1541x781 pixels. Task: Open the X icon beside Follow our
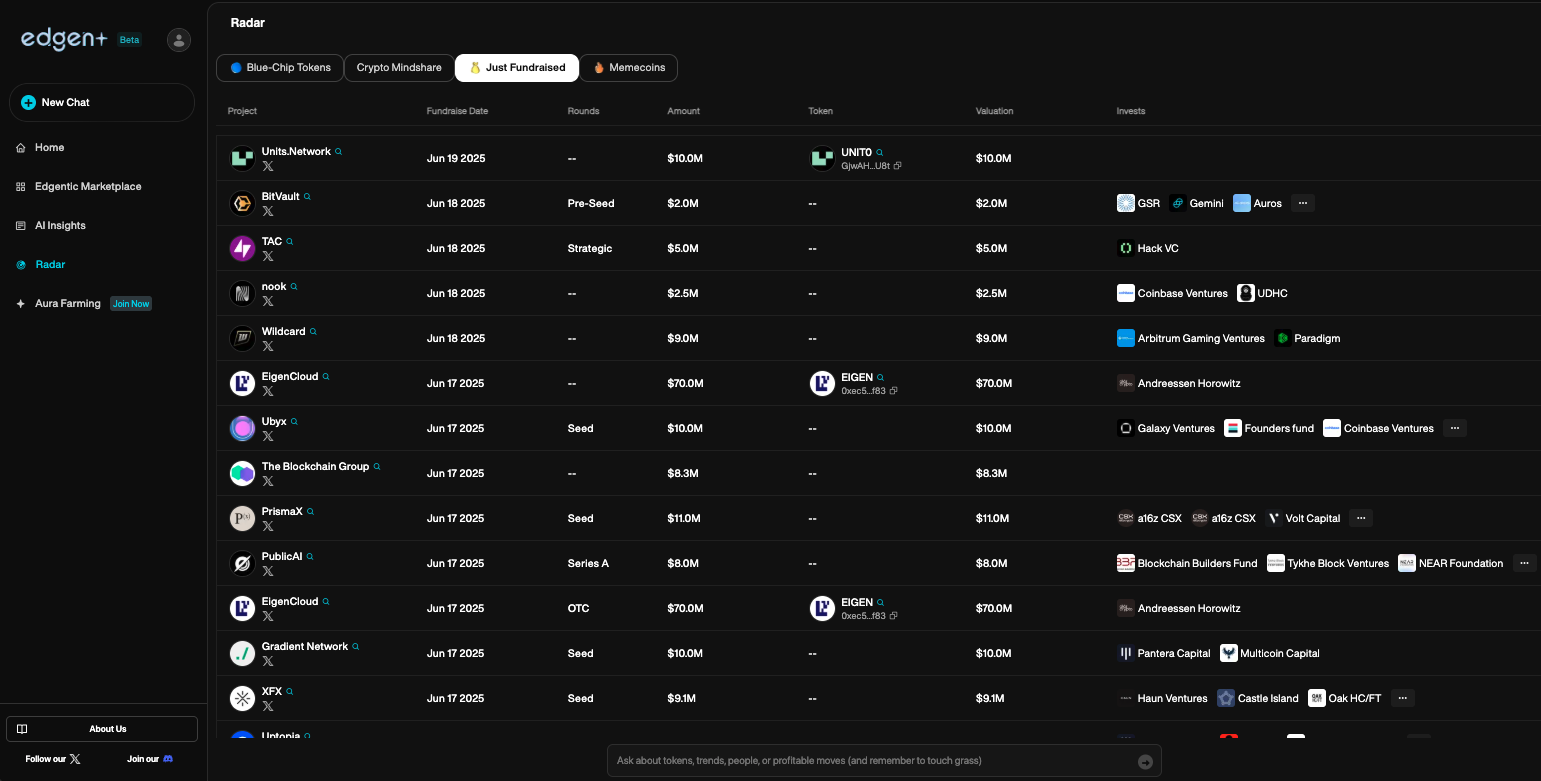[75, 759]
